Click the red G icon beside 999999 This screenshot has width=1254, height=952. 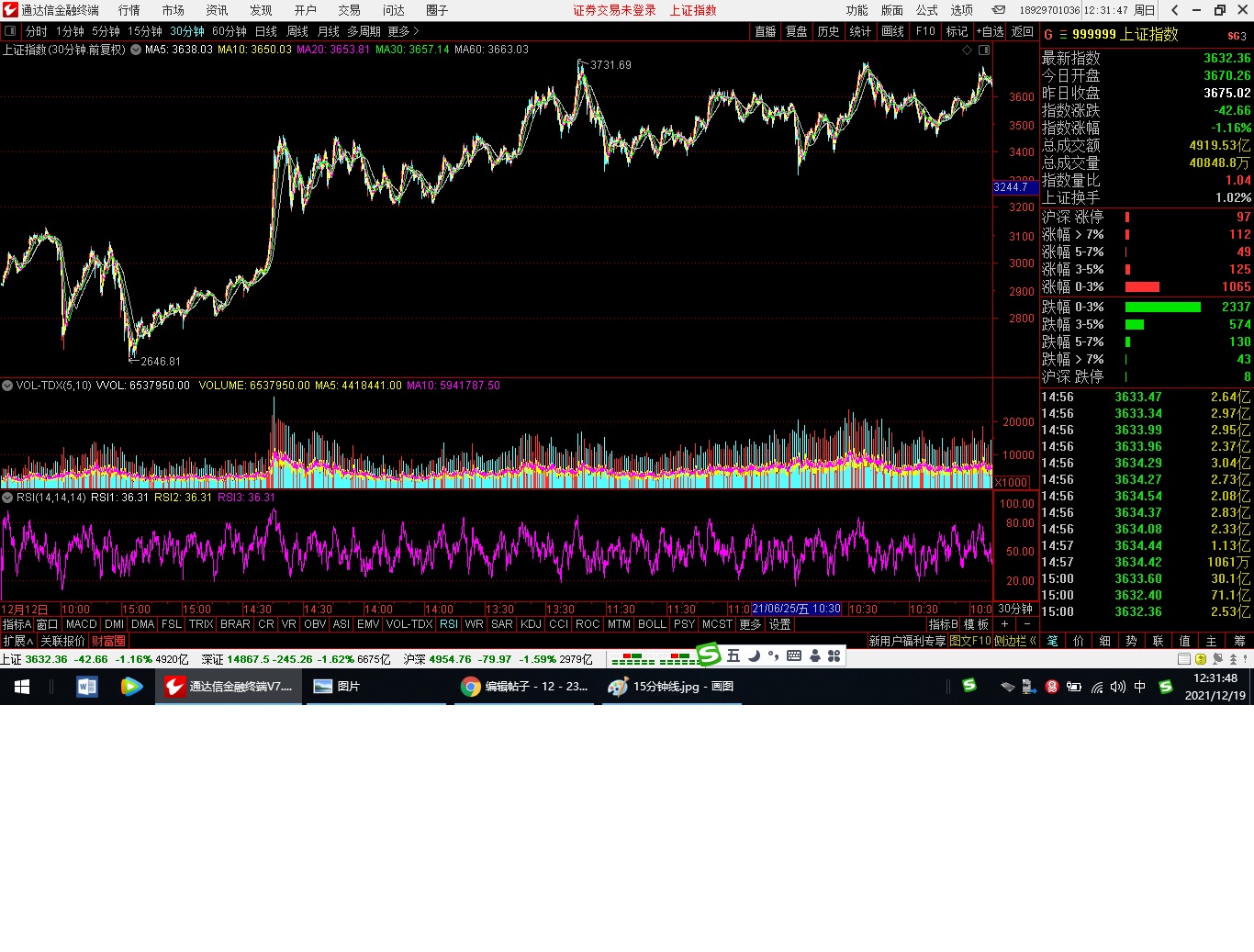(x=1048, y=35)
